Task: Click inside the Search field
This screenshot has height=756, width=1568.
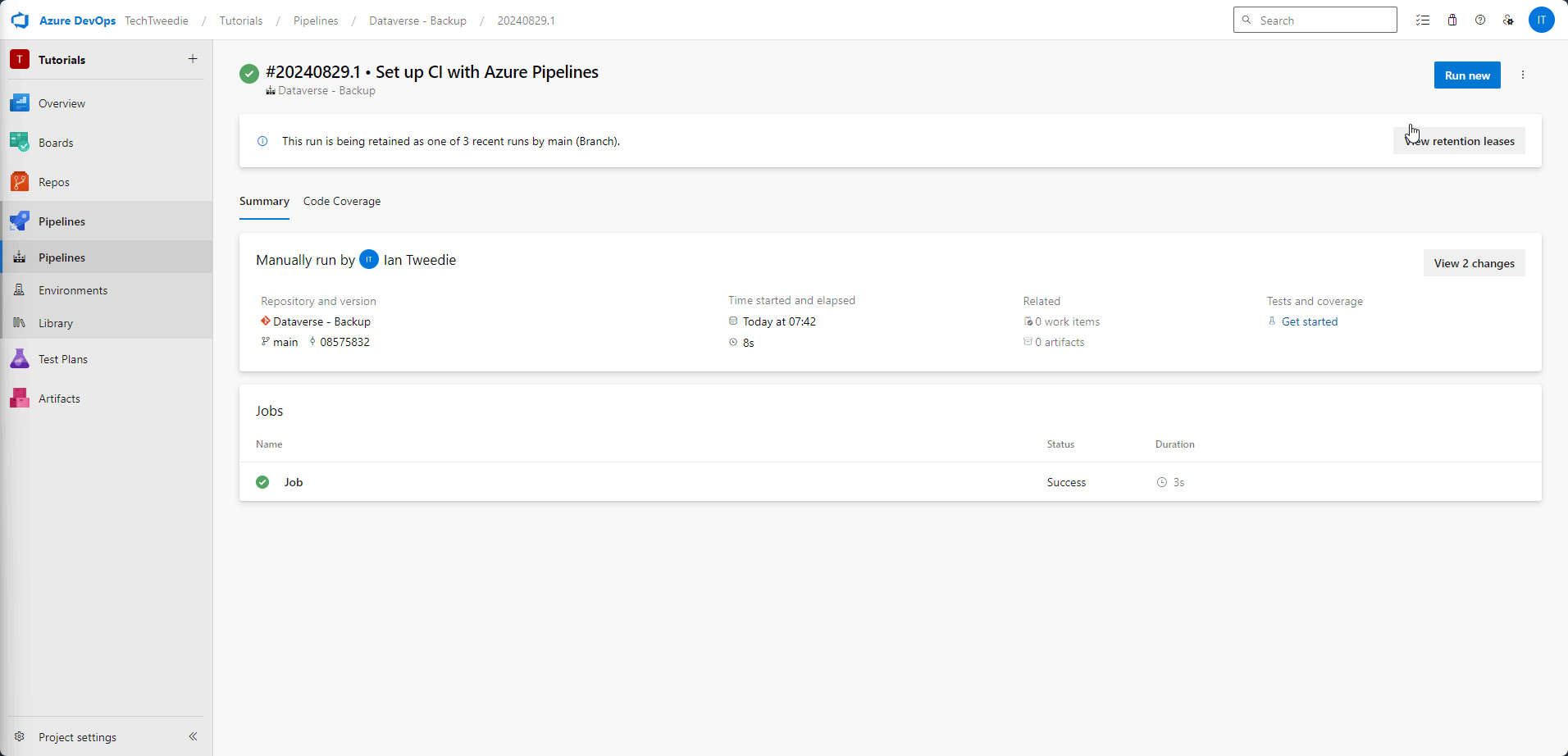Action: (1314, 20)
